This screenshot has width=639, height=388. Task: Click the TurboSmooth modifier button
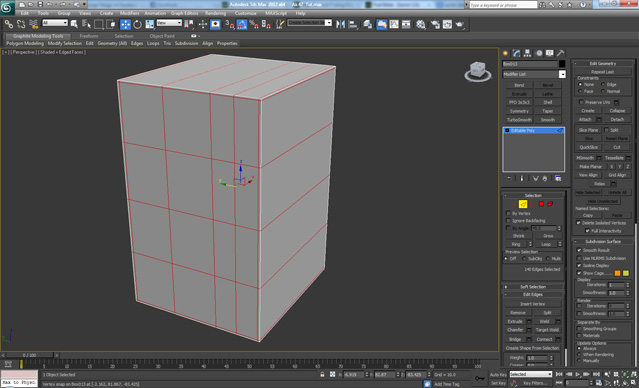[x=519, y=120]
